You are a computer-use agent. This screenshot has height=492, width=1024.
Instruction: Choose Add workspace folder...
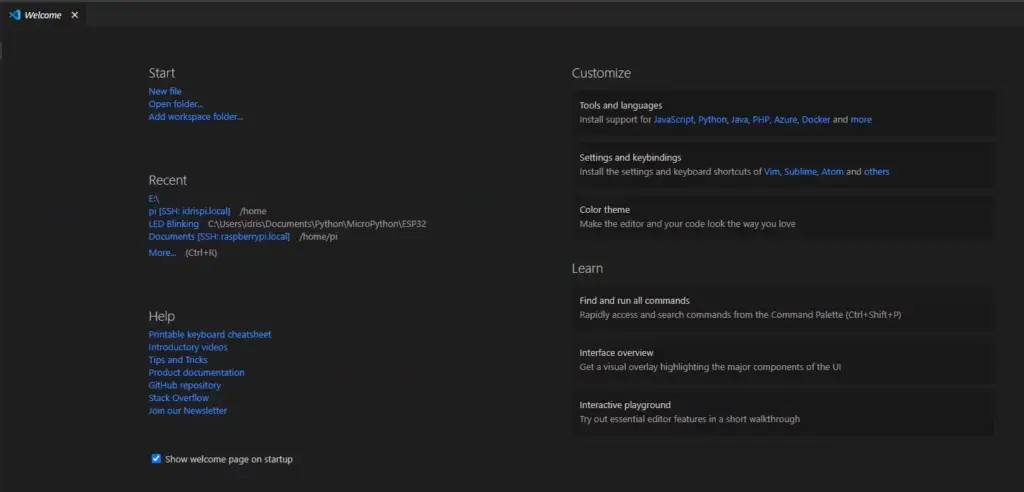click(196, 117)
